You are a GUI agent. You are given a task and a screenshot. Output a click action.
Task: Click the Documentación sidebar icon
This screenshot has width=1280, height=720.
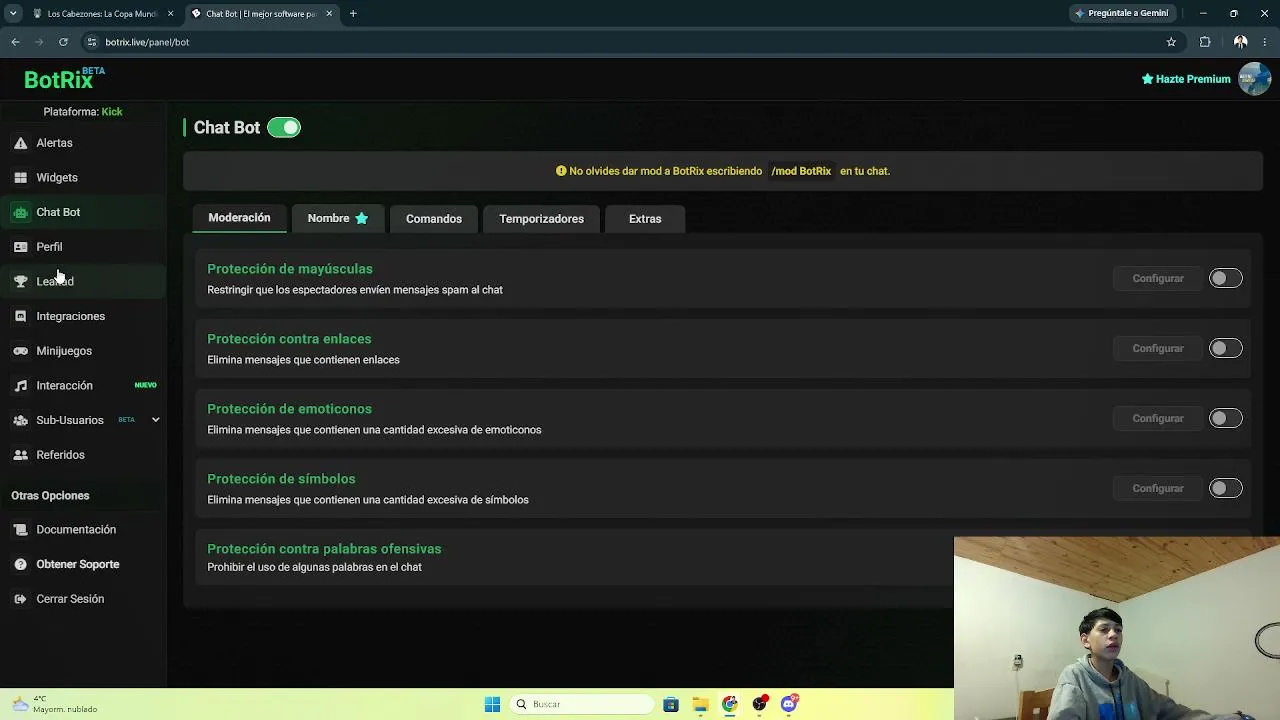tap(20, 530)
